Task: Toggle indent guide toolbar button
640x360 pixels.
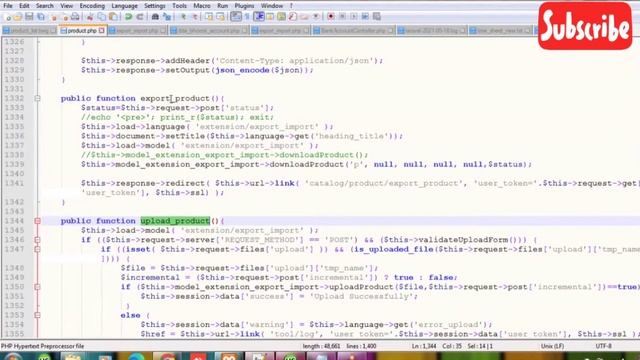Action: click(259, 17)
